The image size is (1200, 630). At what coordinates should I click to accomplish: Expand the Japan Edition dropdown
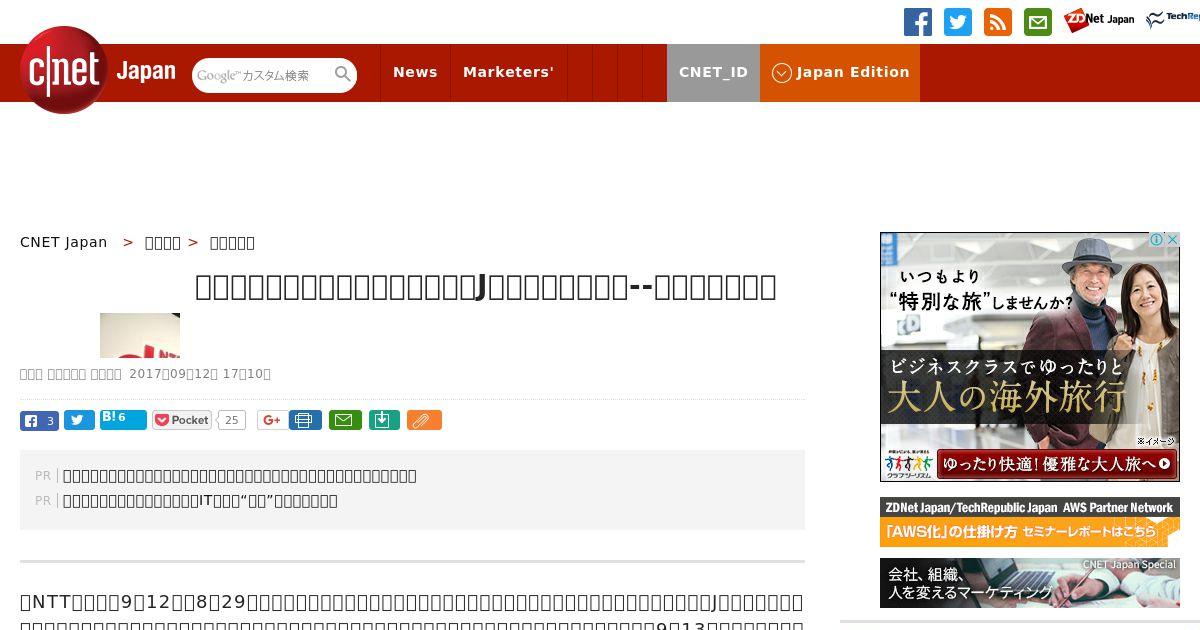[x=840, y=72]
